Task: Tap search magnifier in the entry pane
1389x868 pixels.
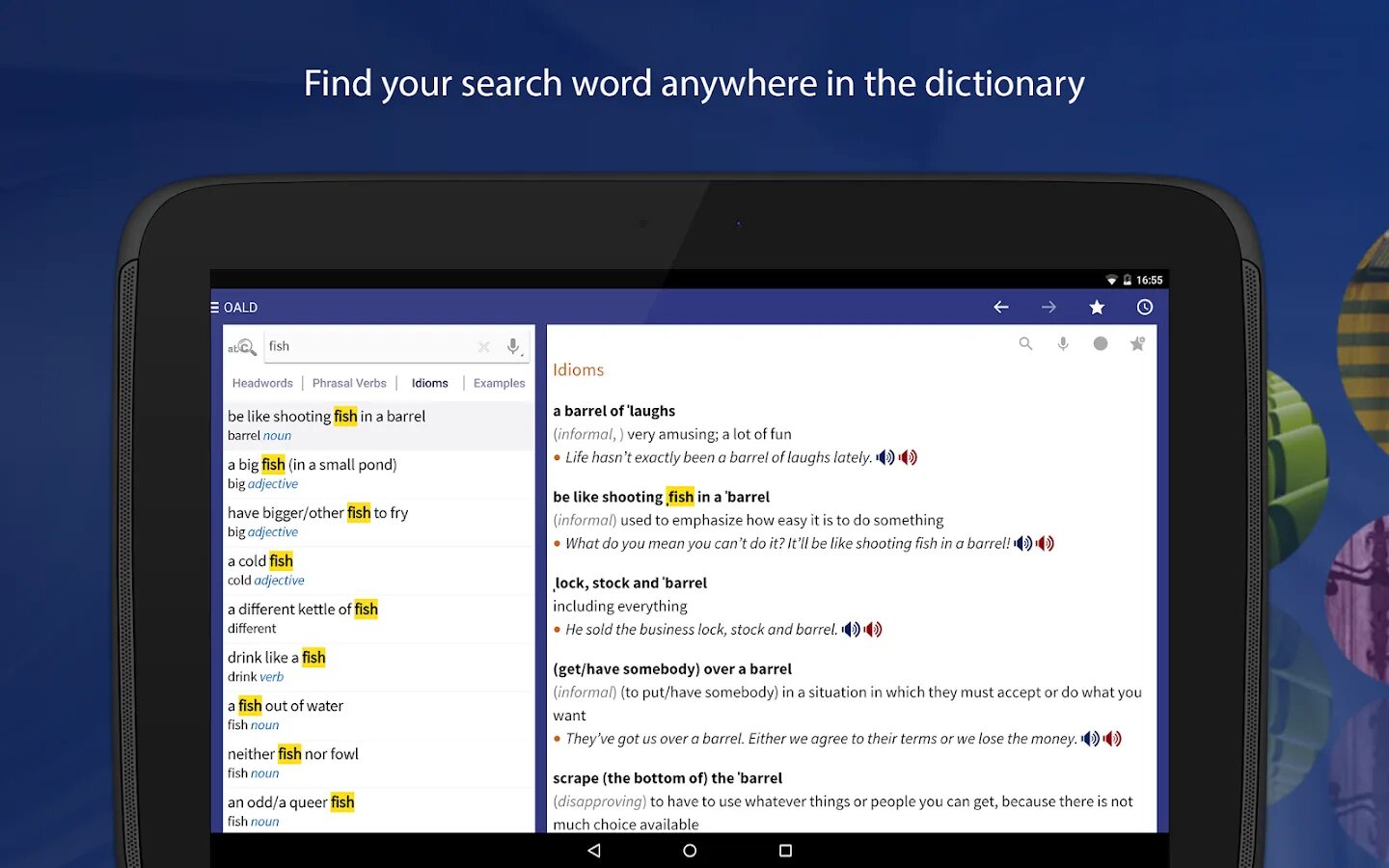Action: point(1025,343)
